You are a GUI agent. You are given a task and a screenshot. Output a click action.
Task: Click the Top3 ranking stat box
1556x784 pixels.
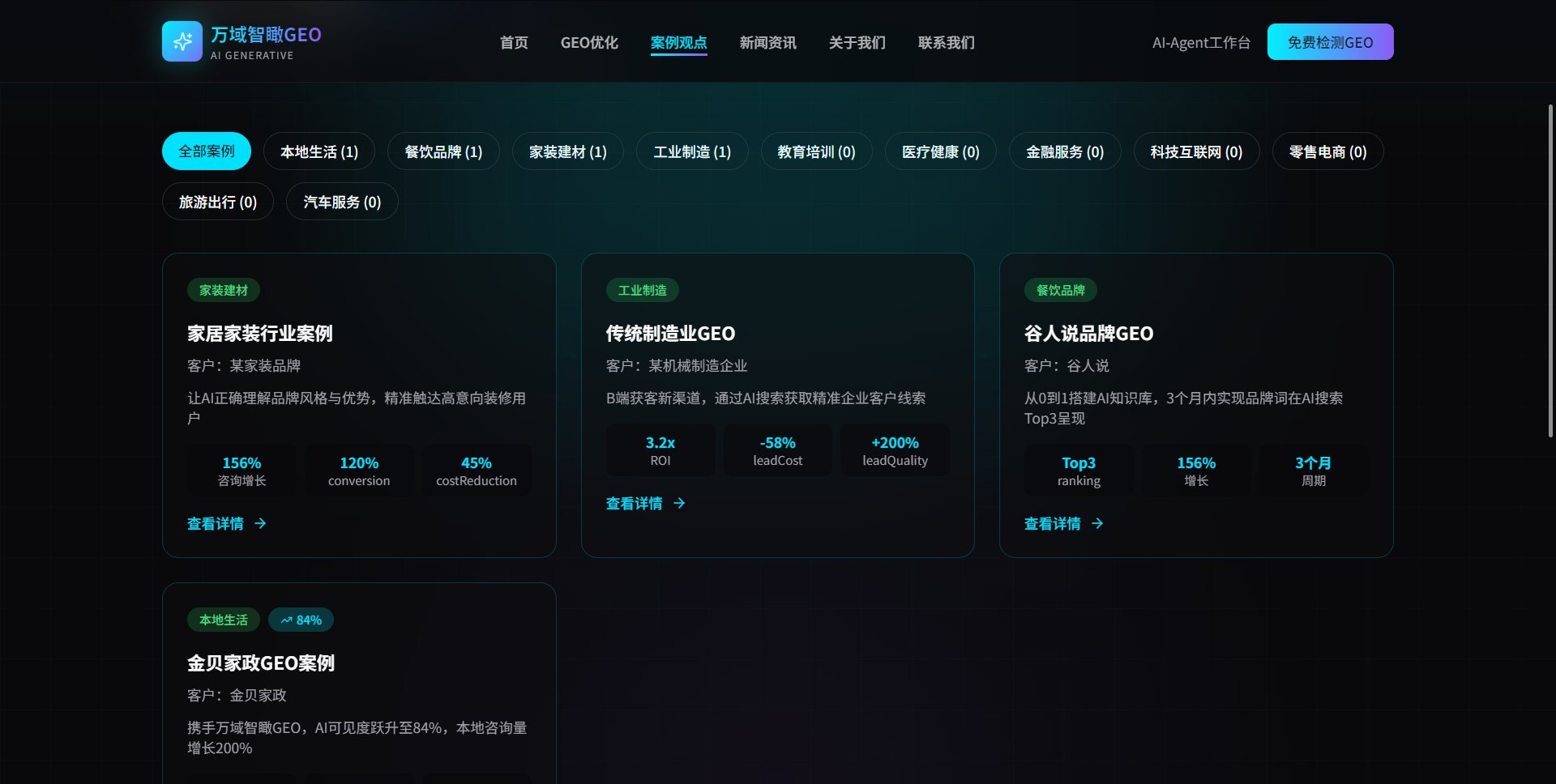pyautogui.click(x=1079, y=471)
